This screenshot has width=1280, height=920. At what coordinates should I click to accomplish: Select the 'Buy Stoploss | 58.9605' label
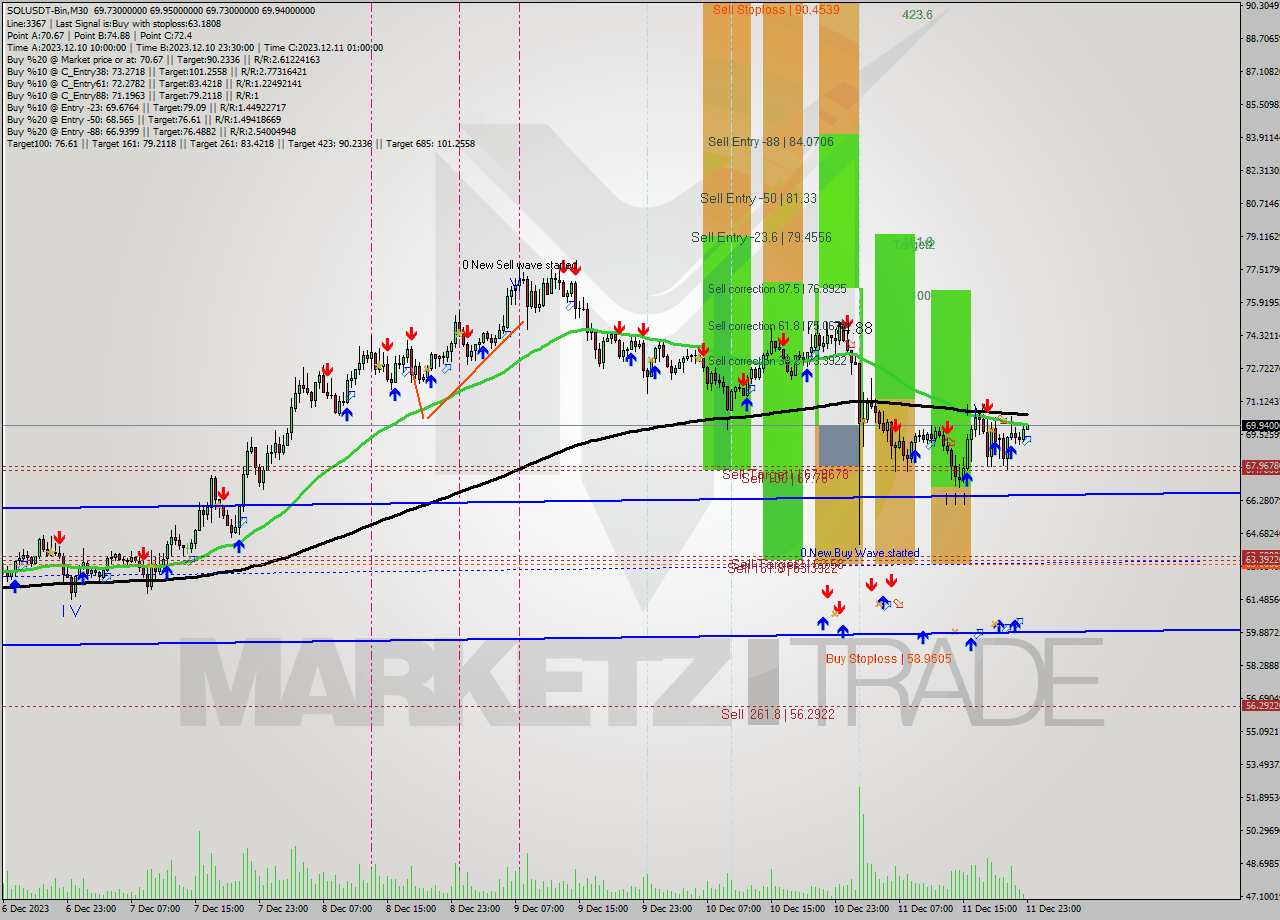[888, 659]
